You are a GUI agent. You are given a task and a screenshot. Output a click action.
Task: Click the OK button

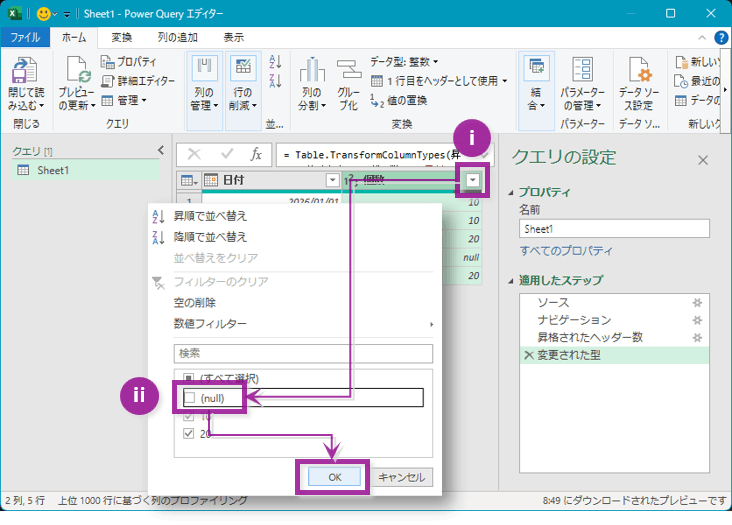pos(334,477)
